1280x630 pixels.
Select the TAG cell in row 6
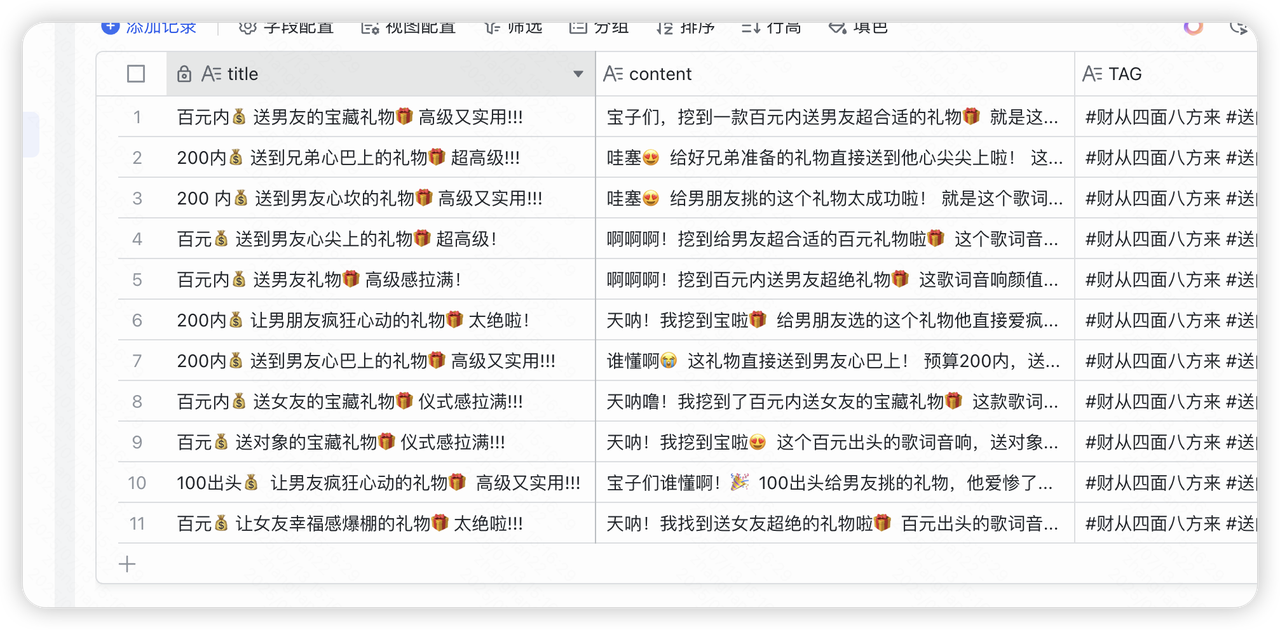point(1166,320)
